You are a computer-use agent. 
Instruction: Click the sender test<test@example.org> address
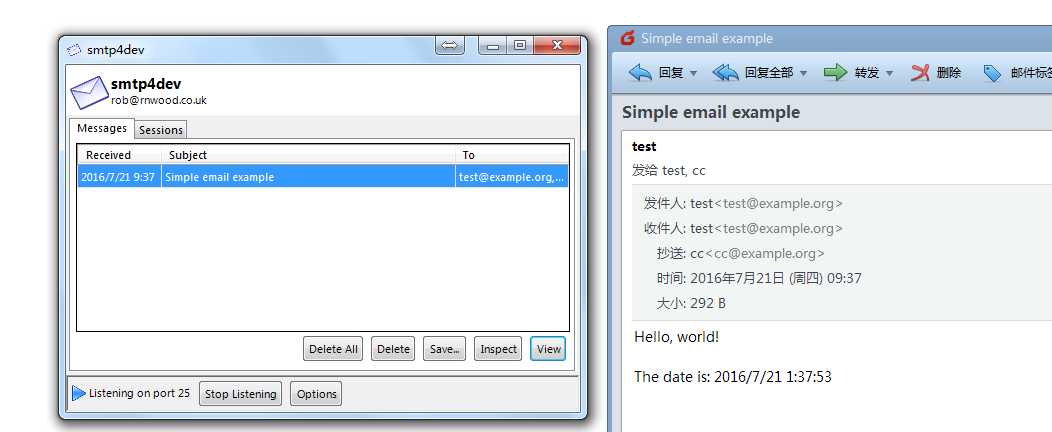pyautogui.click(x=766, y=203)
